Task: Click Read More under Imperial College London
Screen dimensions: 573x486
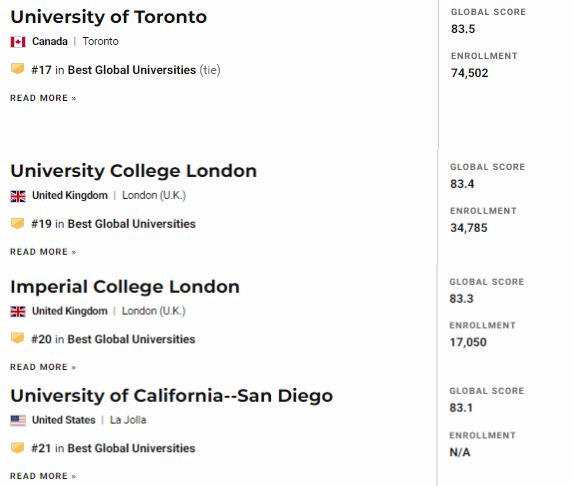Action: (x=43, y=367)
